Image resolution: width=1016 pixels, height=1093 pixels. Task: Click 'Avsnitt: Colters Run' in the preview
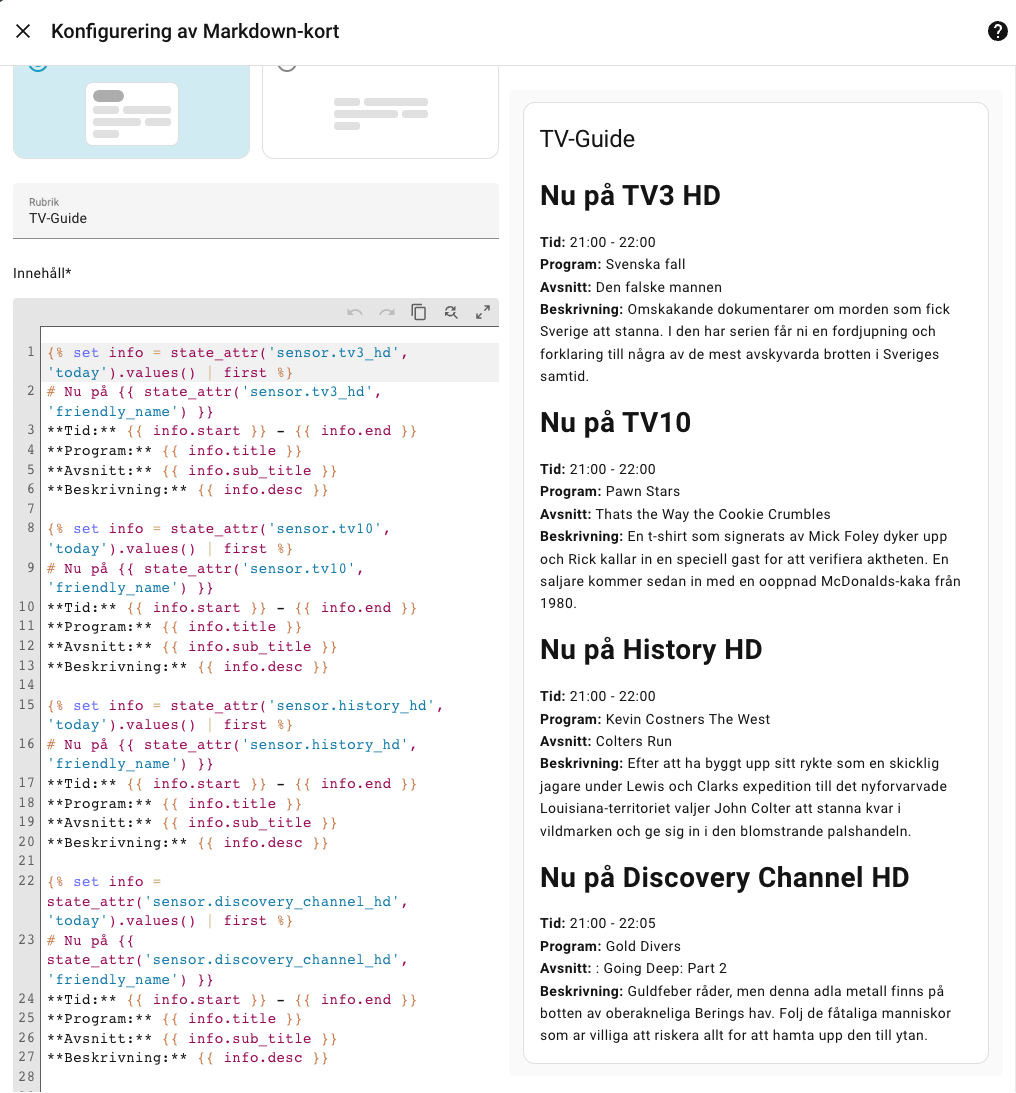(606, 741)
